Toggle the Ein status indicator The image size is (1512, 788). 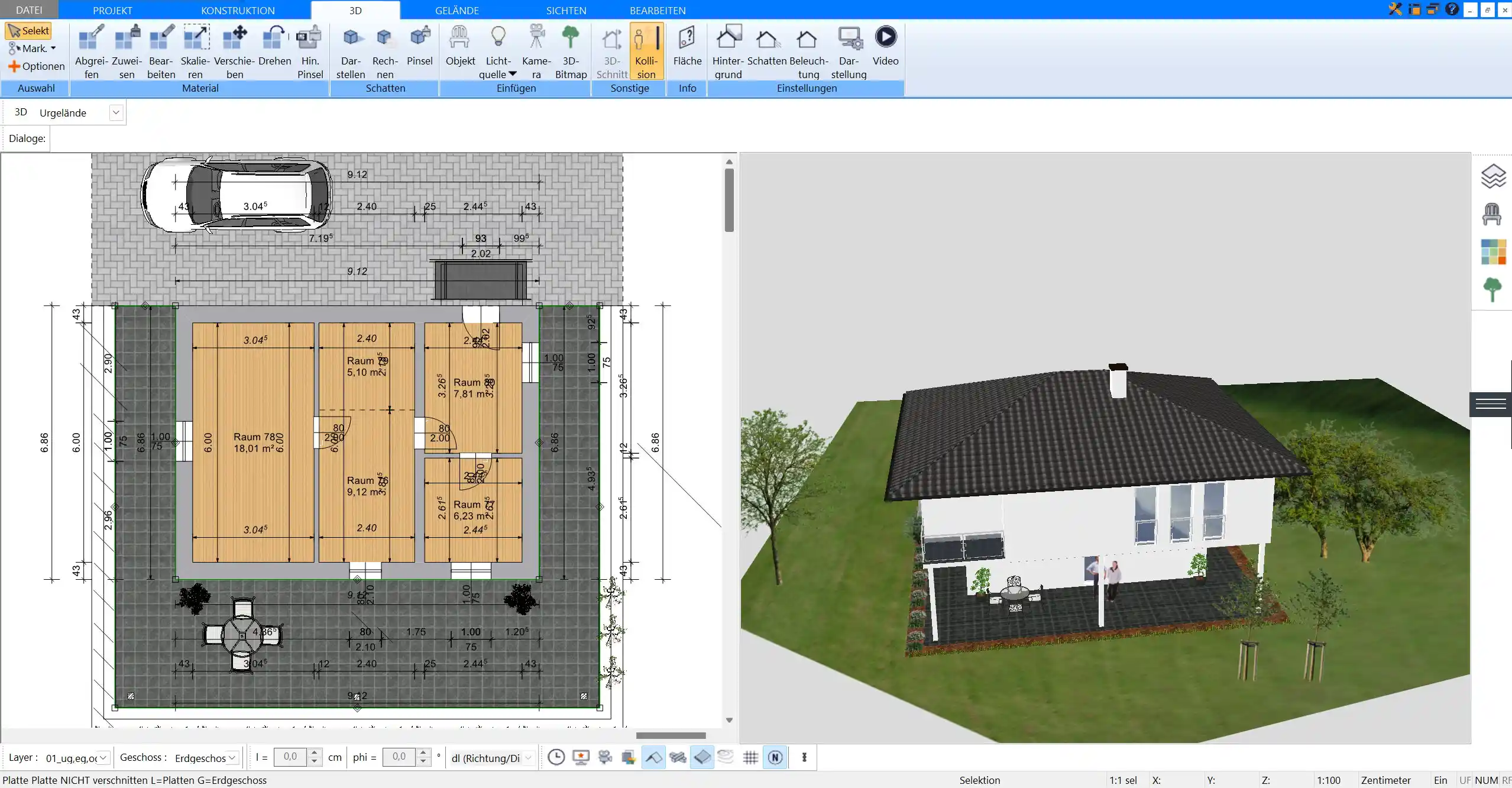[x=1440, y=780]
